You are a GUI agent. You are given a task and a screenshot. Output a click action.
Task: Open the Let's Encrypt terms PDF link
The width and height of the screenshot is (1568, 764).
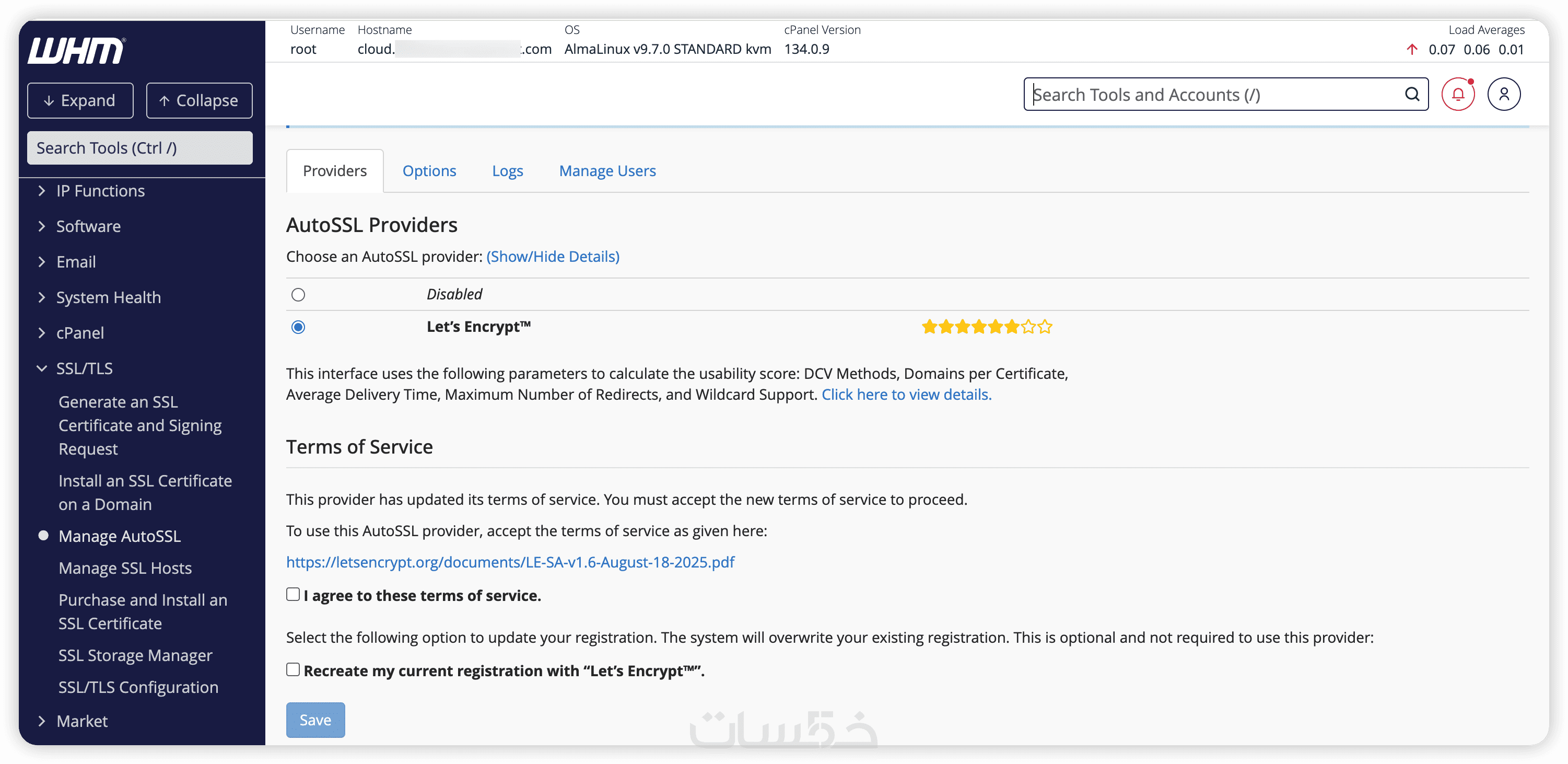click(x=510, y=562)
